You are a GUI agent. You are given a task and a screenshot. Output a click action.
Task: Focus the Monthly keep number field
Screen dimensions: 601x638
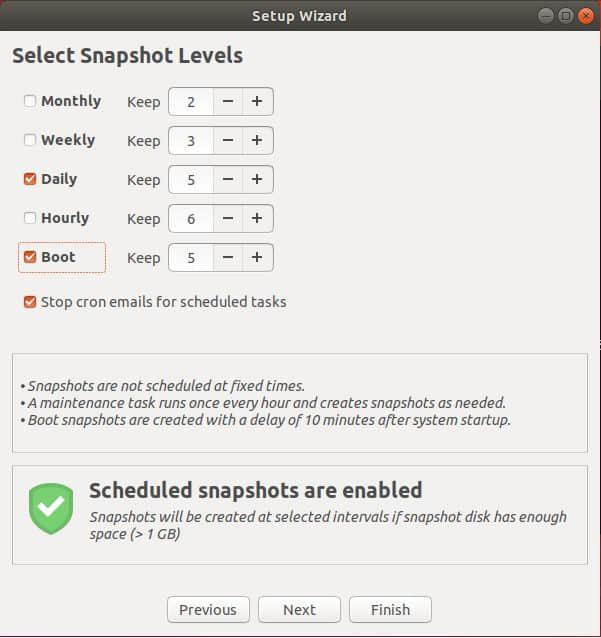191,101
